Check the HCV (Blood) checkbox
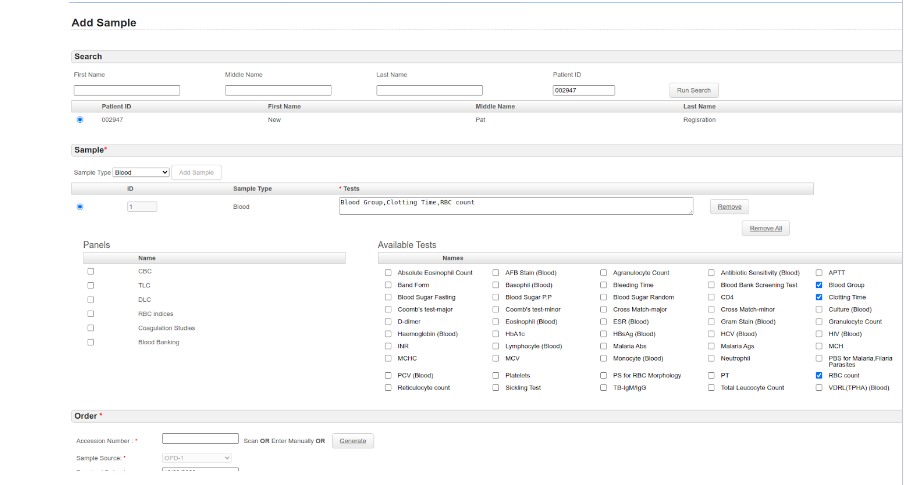Viewport: 904px width, 485px height. (711, 334)
